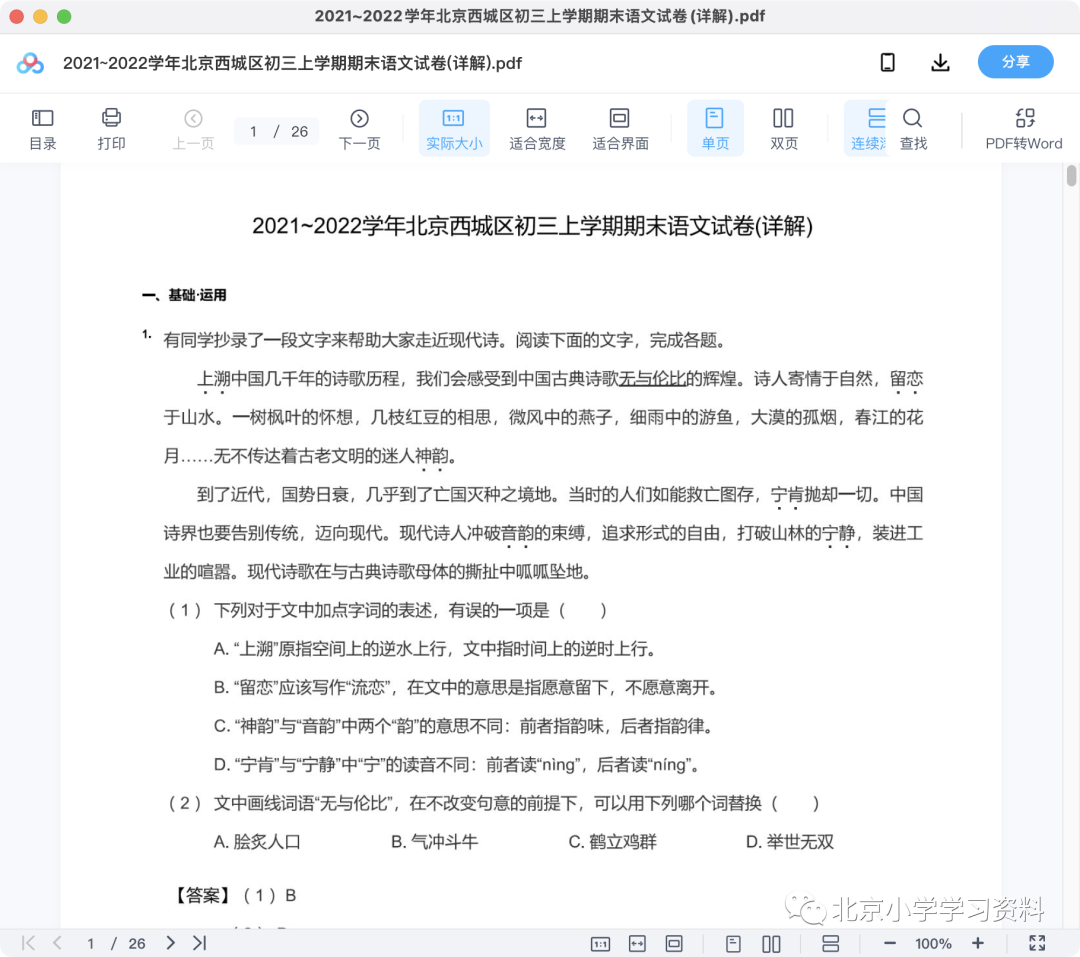Toggle 连续 continuous scrolling mode
This screenshot has width=1080, height=957.
coord(868,129)
